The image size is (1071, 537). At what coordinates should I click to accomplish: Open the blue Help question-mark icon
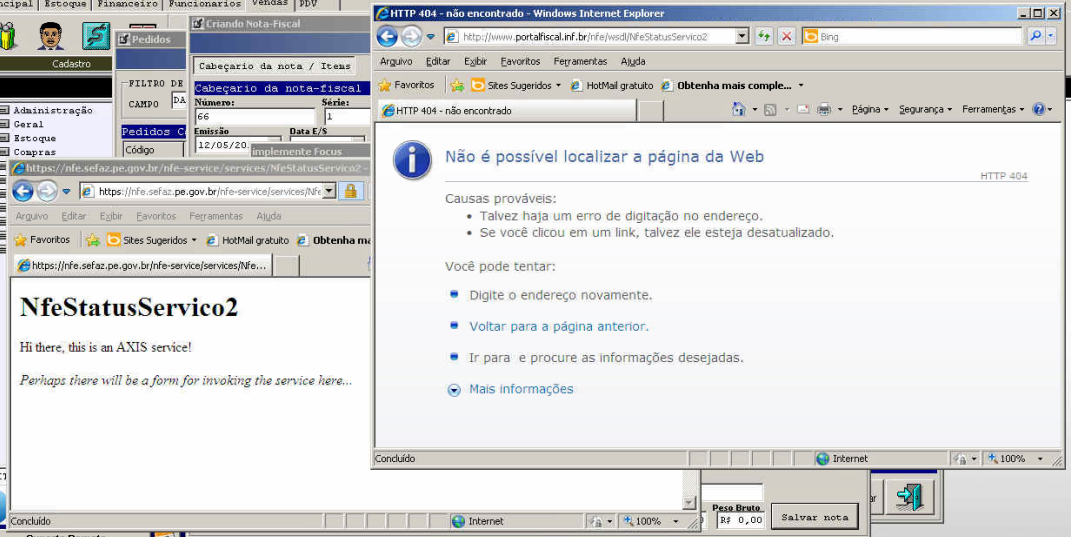tap(1039, 109)
